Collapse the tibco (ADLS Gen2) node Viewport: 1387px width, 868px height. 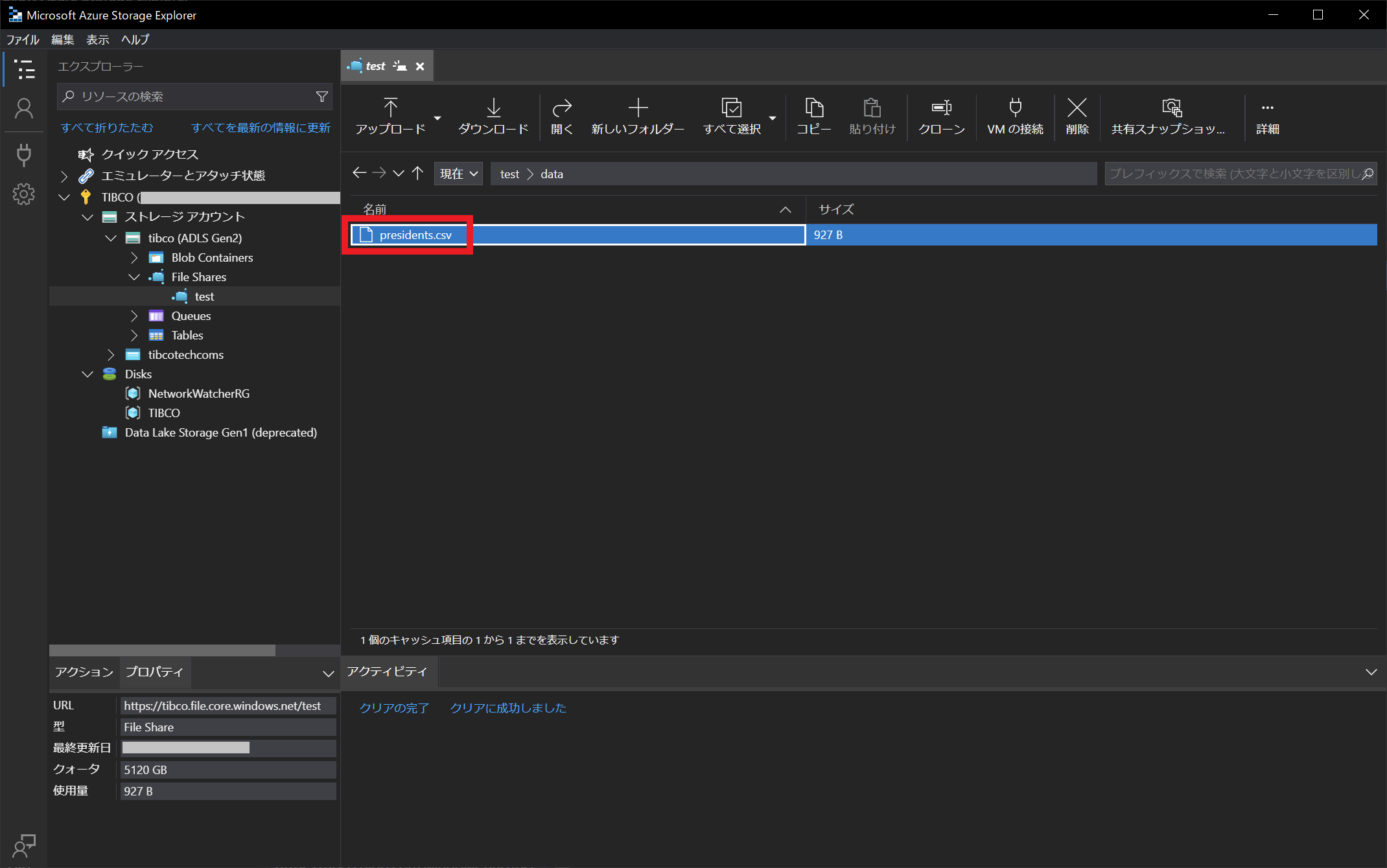(x=111, y=238)
